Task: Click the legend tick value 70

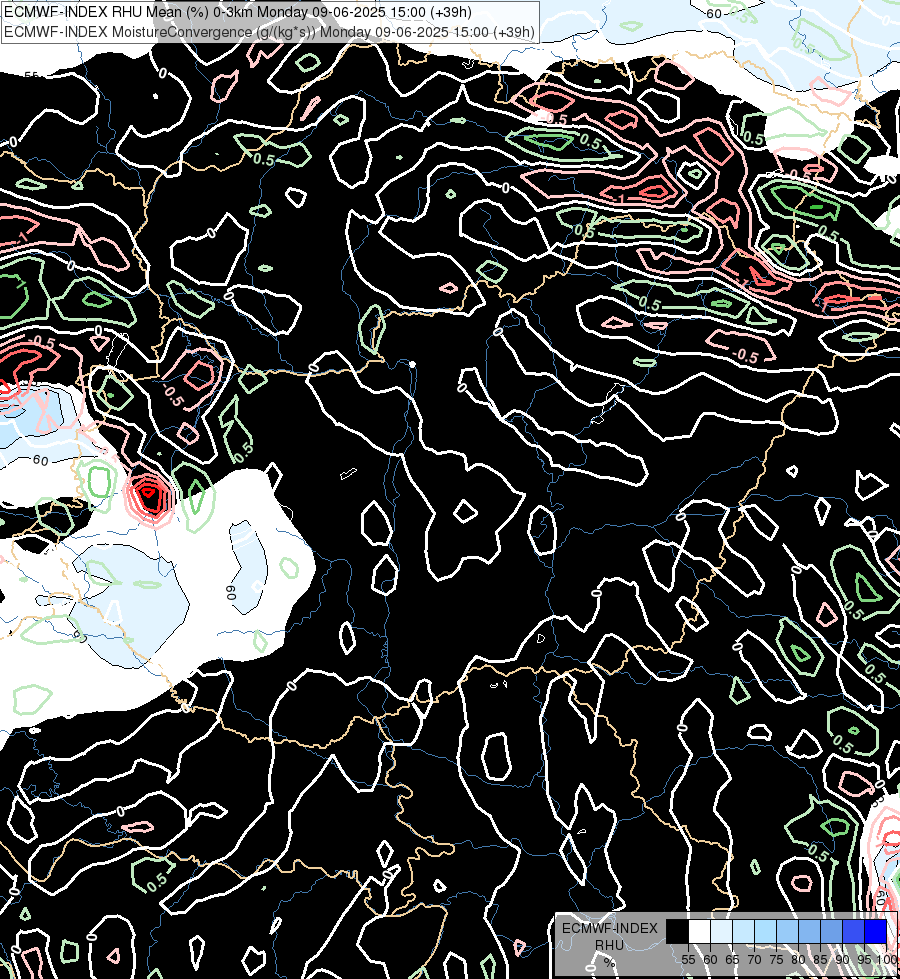Action: (754, 960)
